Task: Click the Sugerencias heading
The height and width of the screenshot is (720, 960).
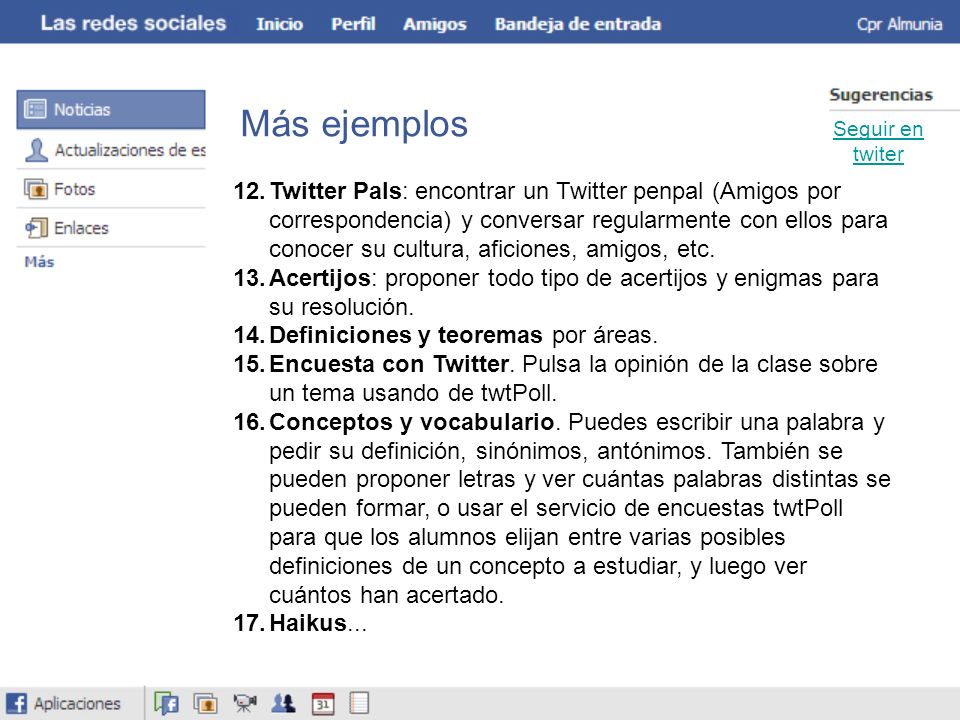Action: tap(881, 95)
